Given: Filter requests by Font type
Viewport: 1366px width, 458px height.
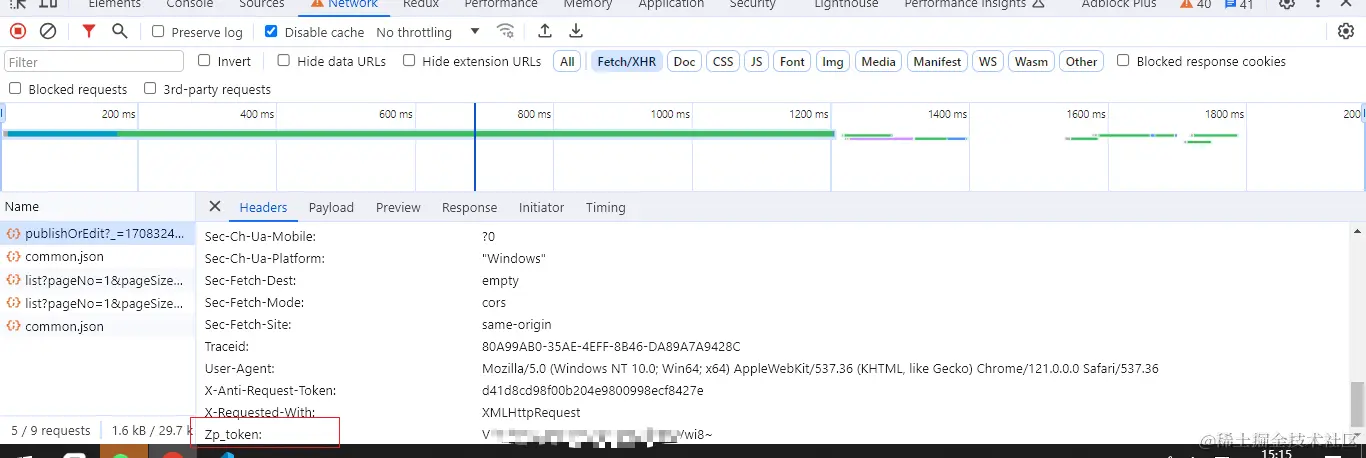Looking at the screenshot, I should (793, 62).
